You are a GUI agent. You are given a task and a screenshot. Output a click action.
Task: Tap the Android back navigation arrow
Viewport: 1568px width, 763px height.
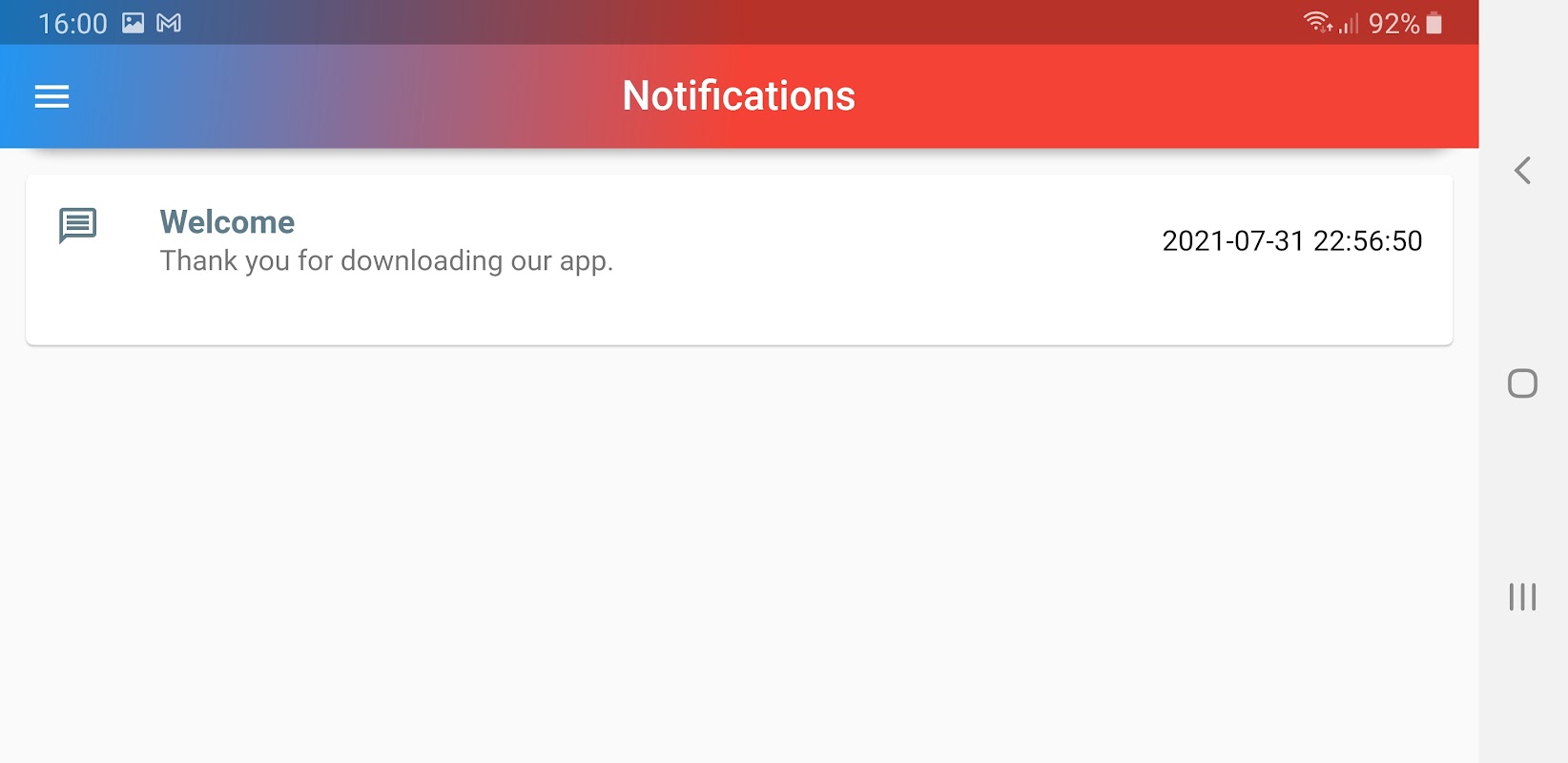tap(1522, 171)
